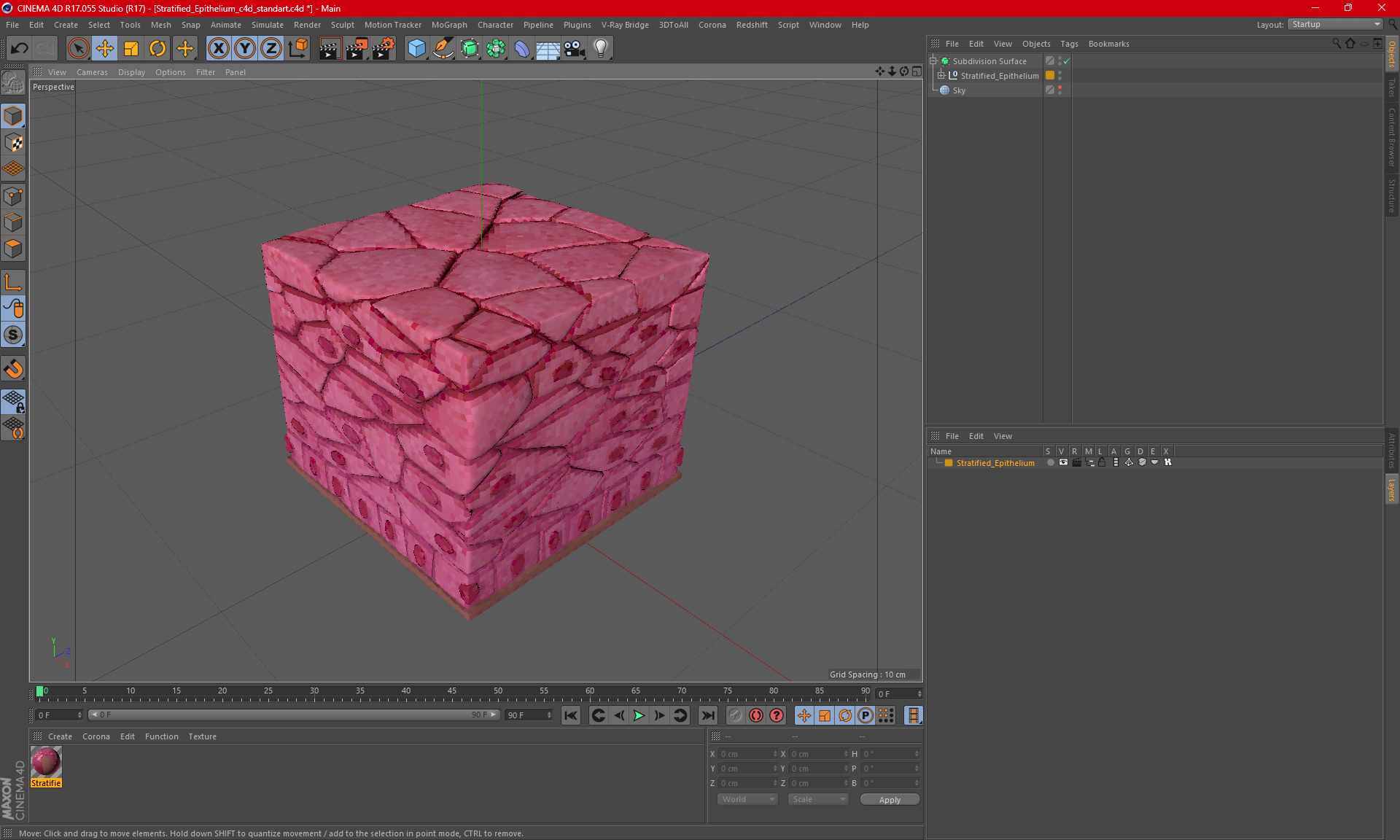Click the Stratified material thumbnail
Screen dimensions: 1400x840
[x=46, y=762]
